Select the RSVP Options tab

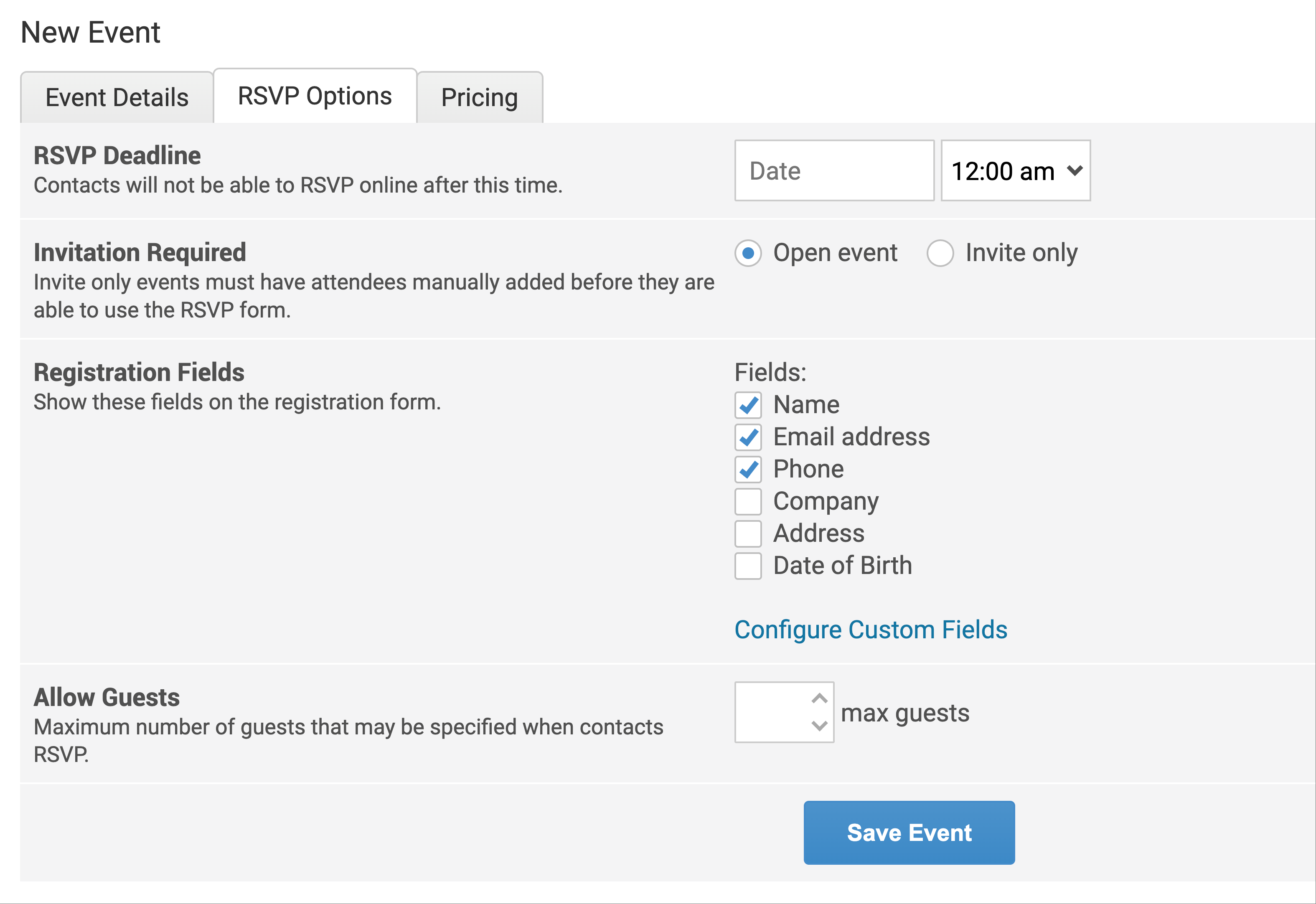(315, 96)
